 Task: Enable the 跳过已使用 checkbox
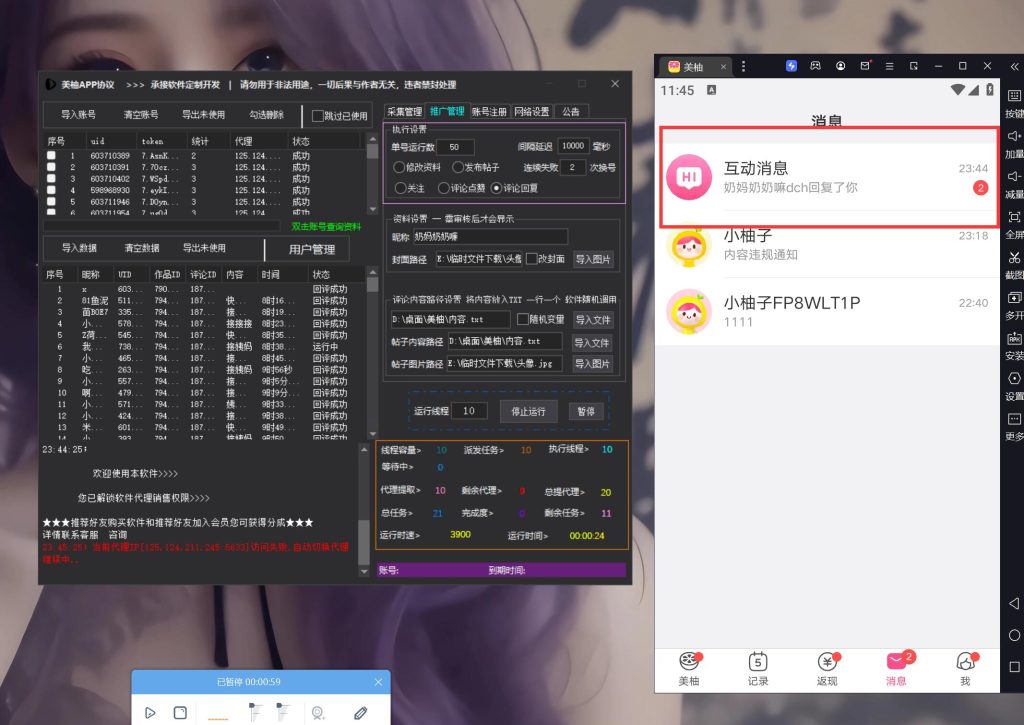[x=318, y=115]
